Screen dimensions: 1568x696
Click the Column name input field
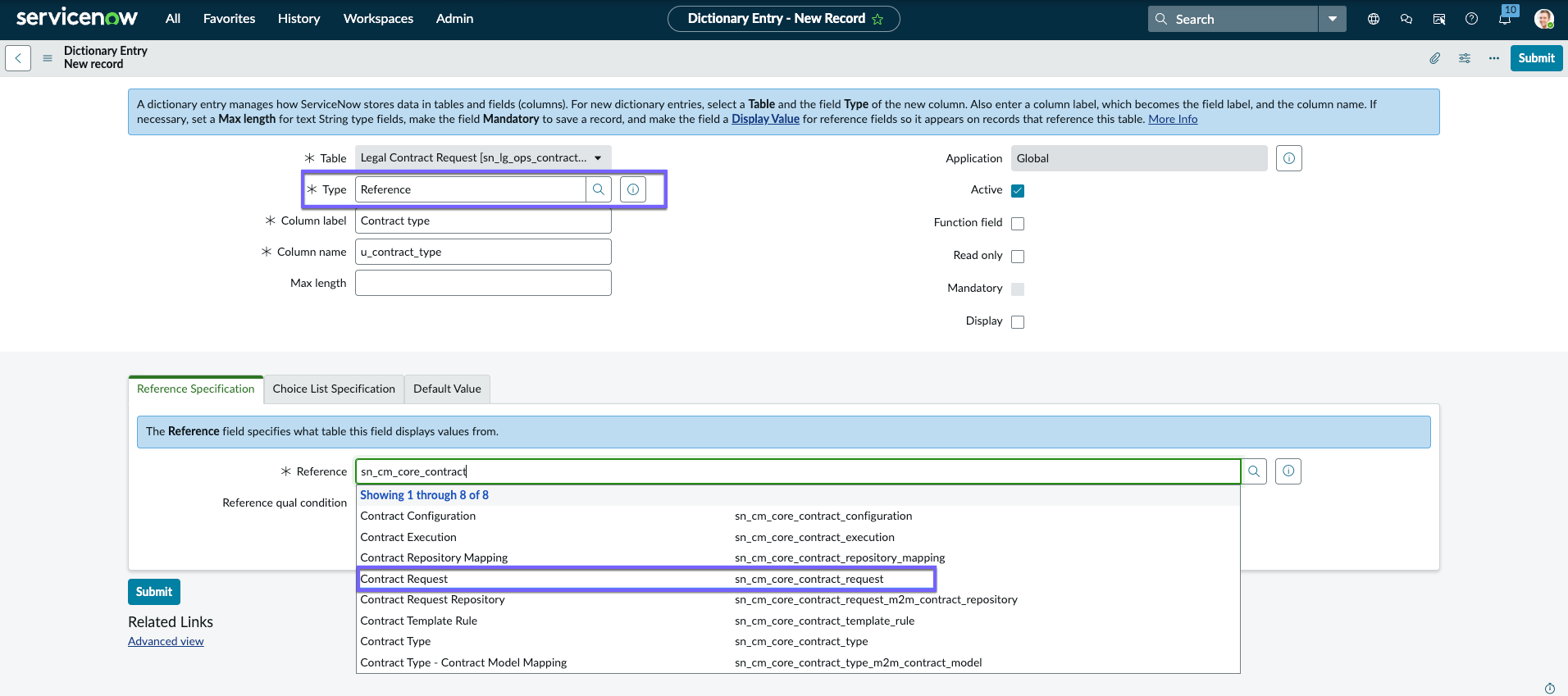tap(483, 252)
